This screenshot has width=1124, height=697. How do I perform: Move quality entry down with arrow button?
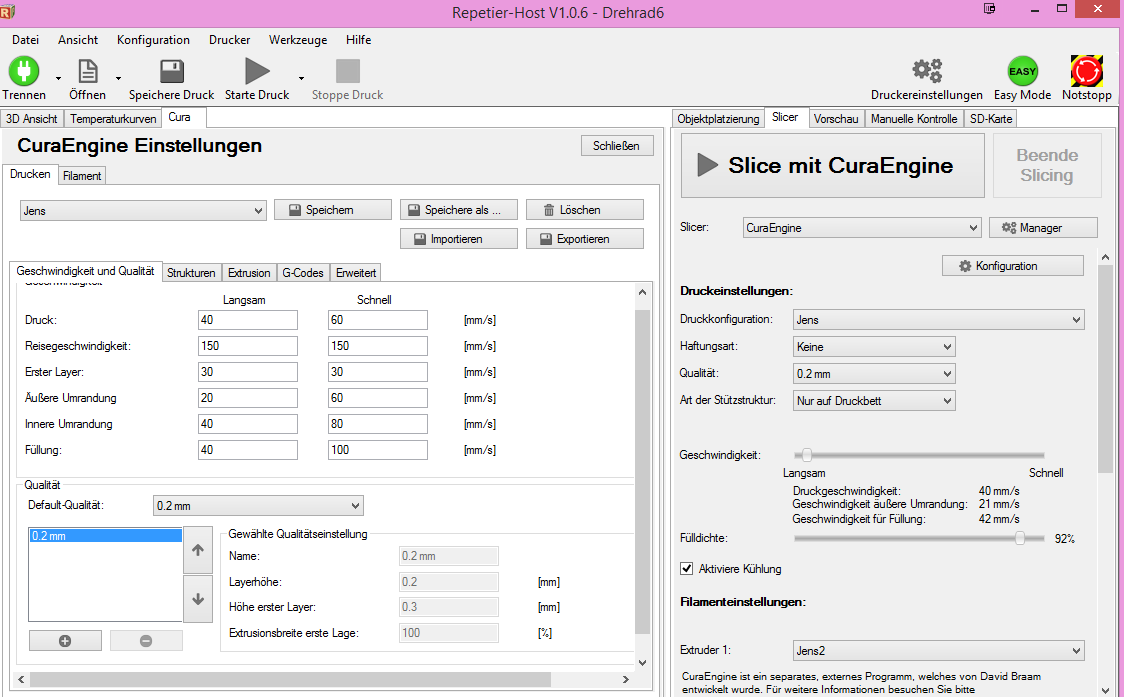click(198, 599)
